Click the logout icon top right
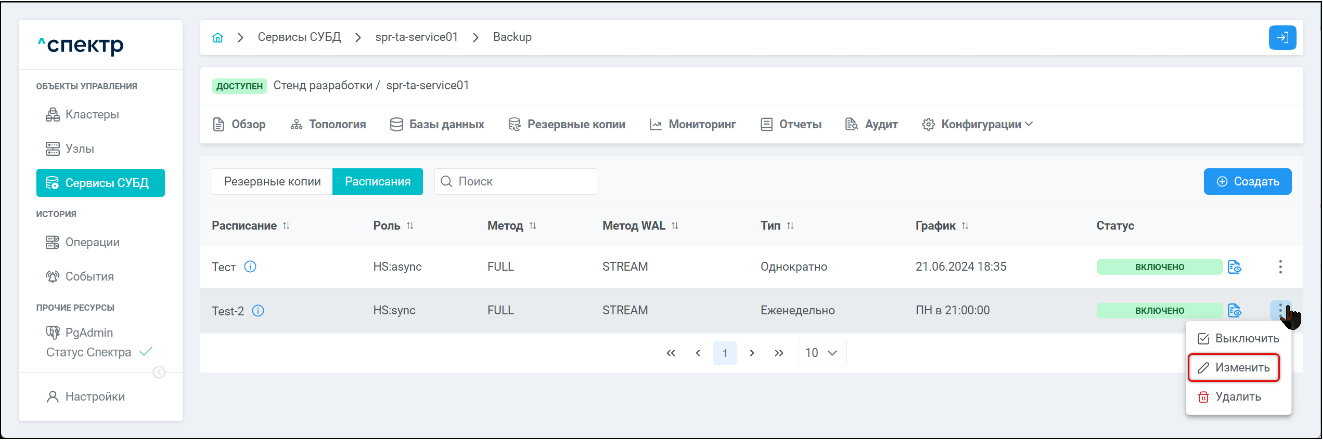This screenshot has height=440, width=1323. pos(1282,38)
